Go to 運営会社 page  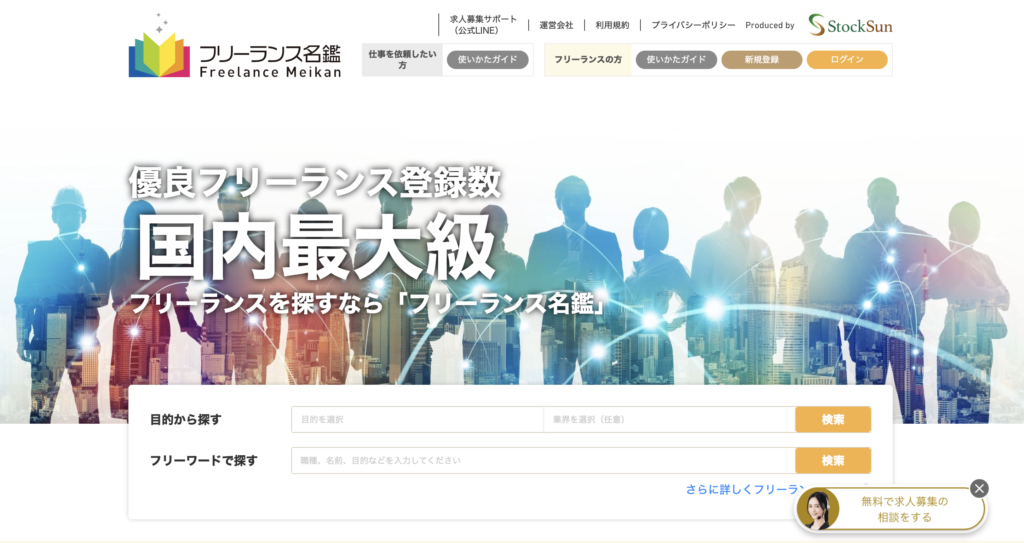[556, 25]
